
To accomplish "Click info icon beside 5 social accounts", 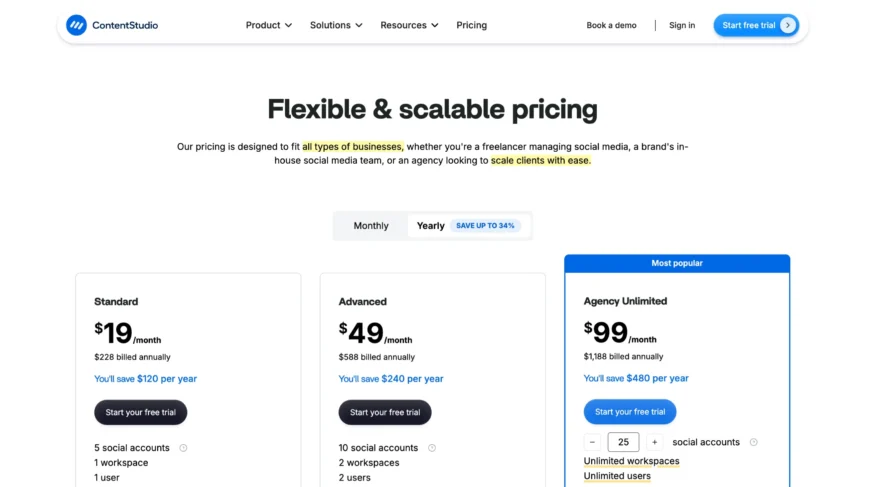I will [183, 448].
